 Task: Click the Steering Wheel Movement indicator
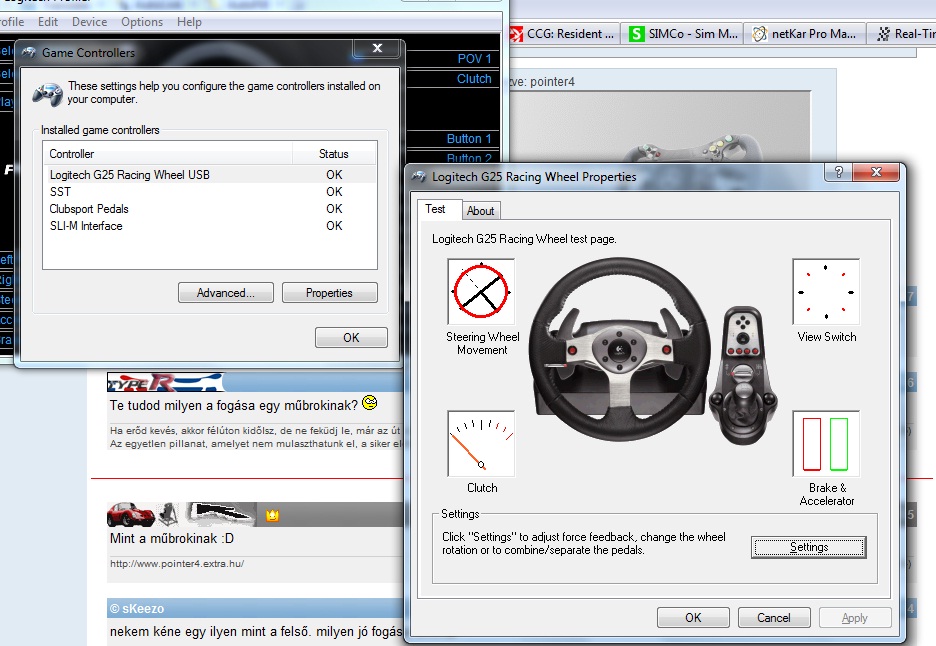tap(481, 292)
